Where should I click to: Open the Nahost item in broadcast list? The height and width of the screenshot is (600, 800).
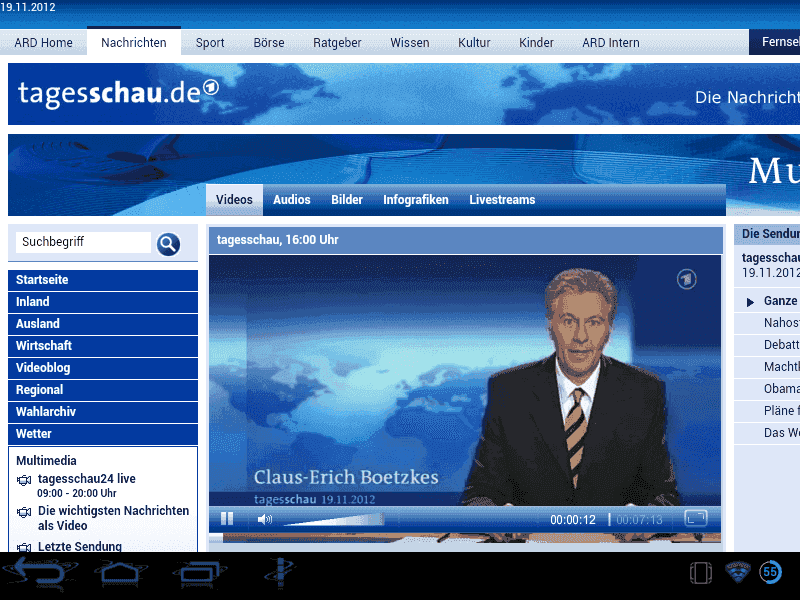click(767, 323)
